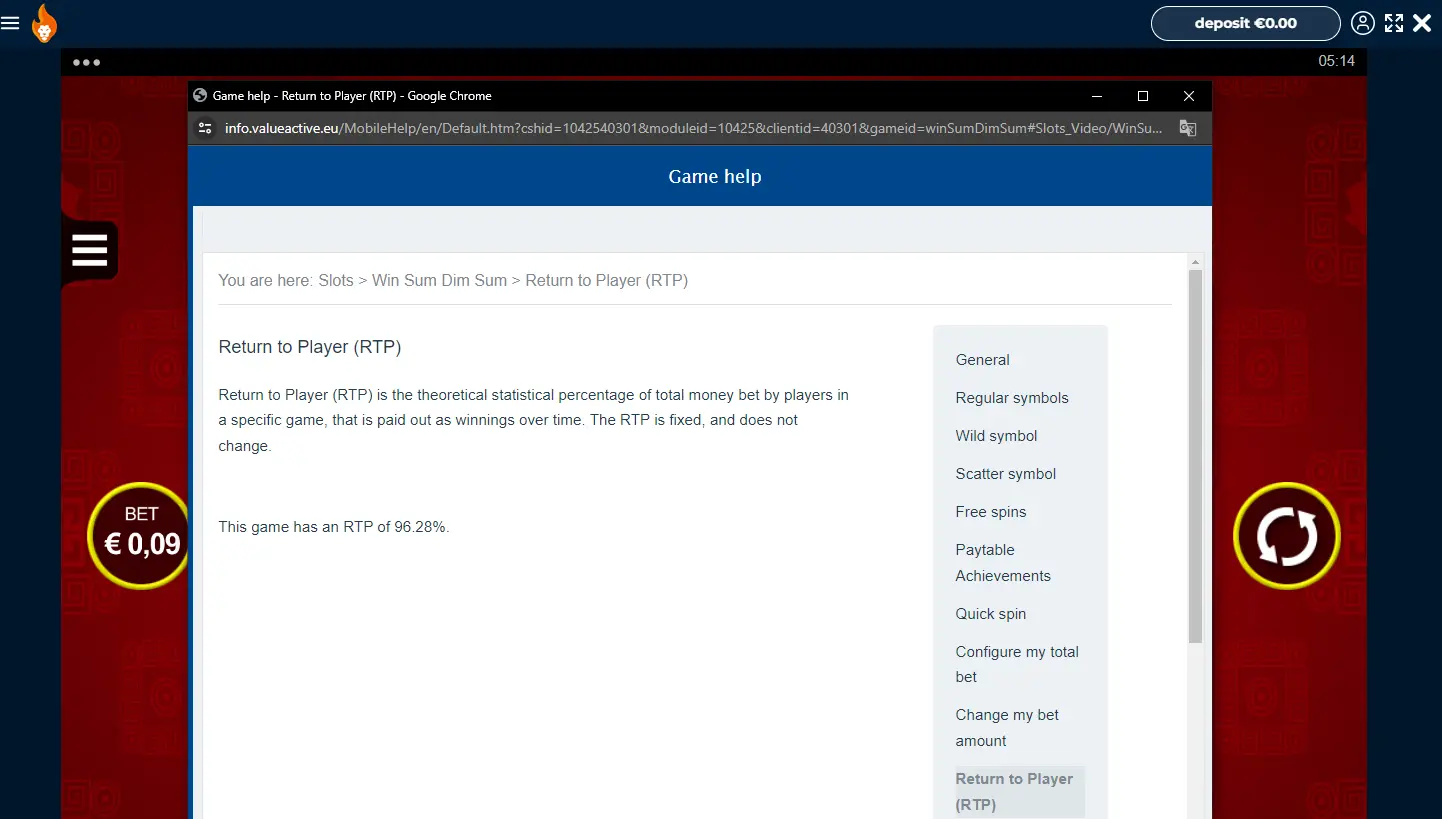
Task: Open the Wild symbol help topic
Action: click(996, 436)
